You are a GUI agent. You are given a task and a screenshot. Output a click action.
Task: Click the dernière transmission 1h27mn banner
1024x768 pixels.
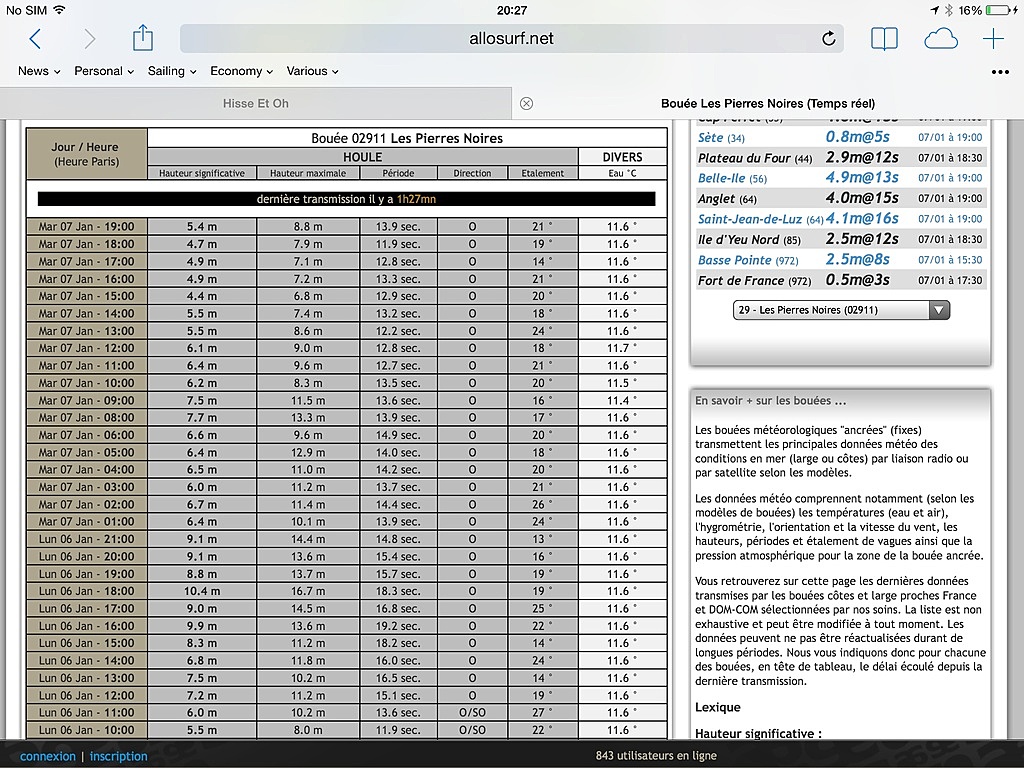(x=346, y=199)
